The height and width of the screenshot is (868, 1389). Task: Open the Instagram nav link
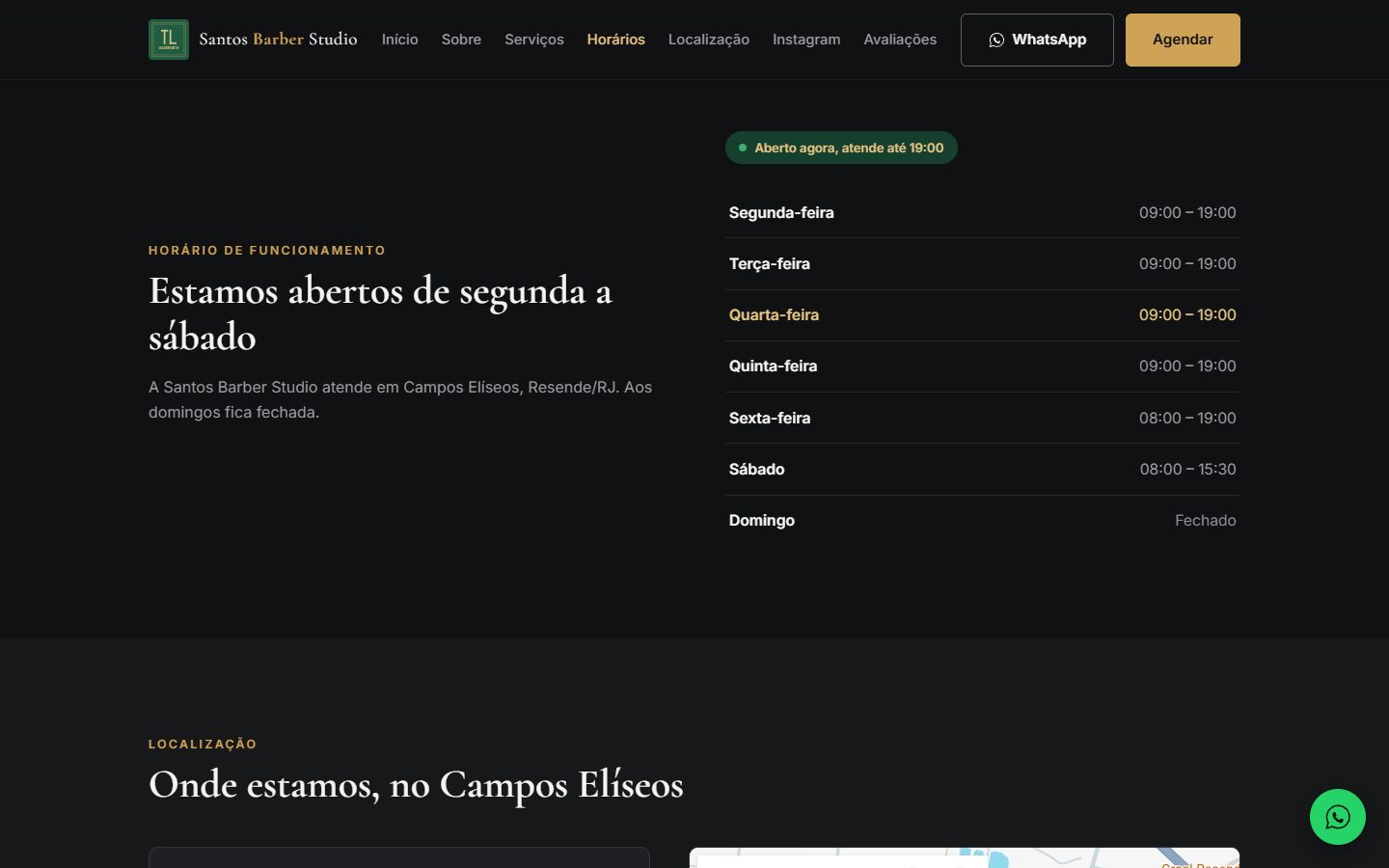click(x=806, y=40)
